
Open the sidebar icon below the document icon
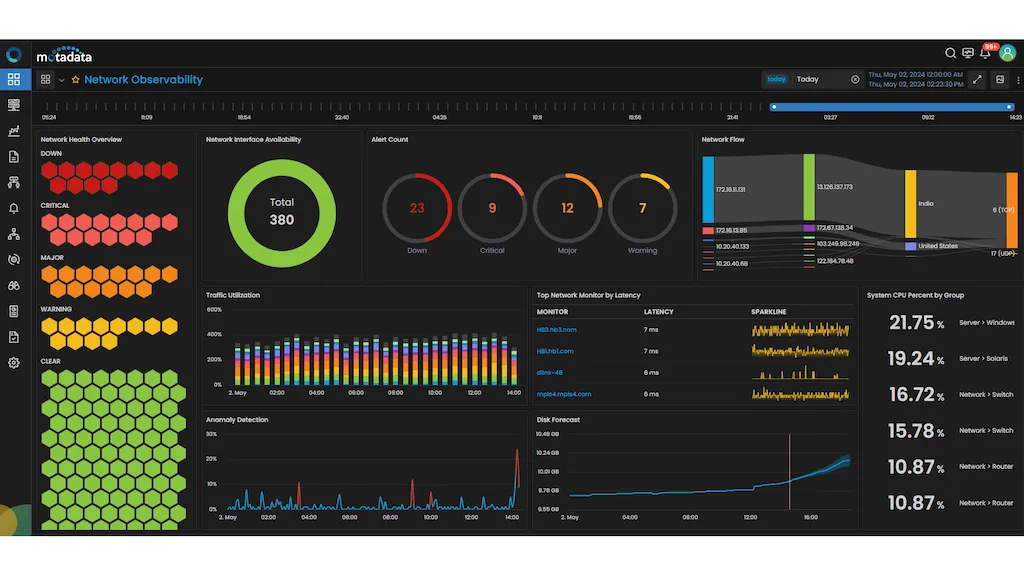[x=14, y=182]
